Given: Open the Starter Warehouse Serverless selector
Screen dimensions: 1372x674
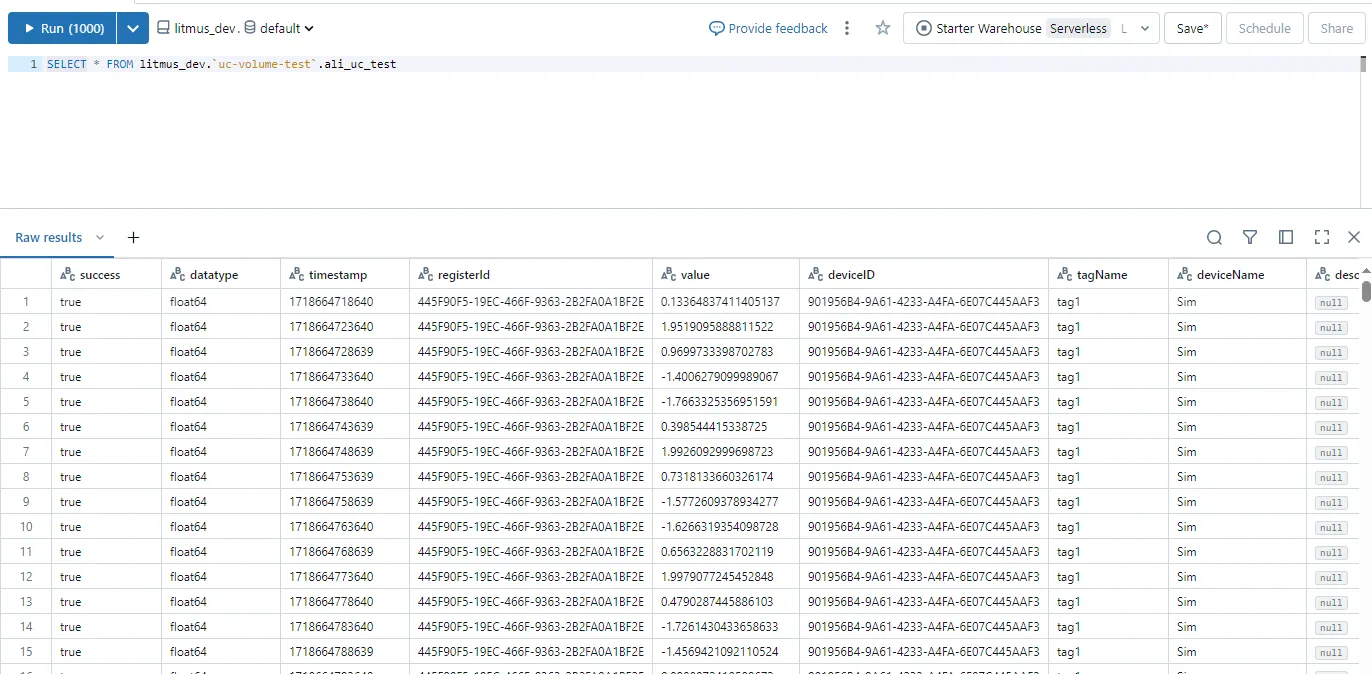Looking at the screenshot, I should 1031,28.
